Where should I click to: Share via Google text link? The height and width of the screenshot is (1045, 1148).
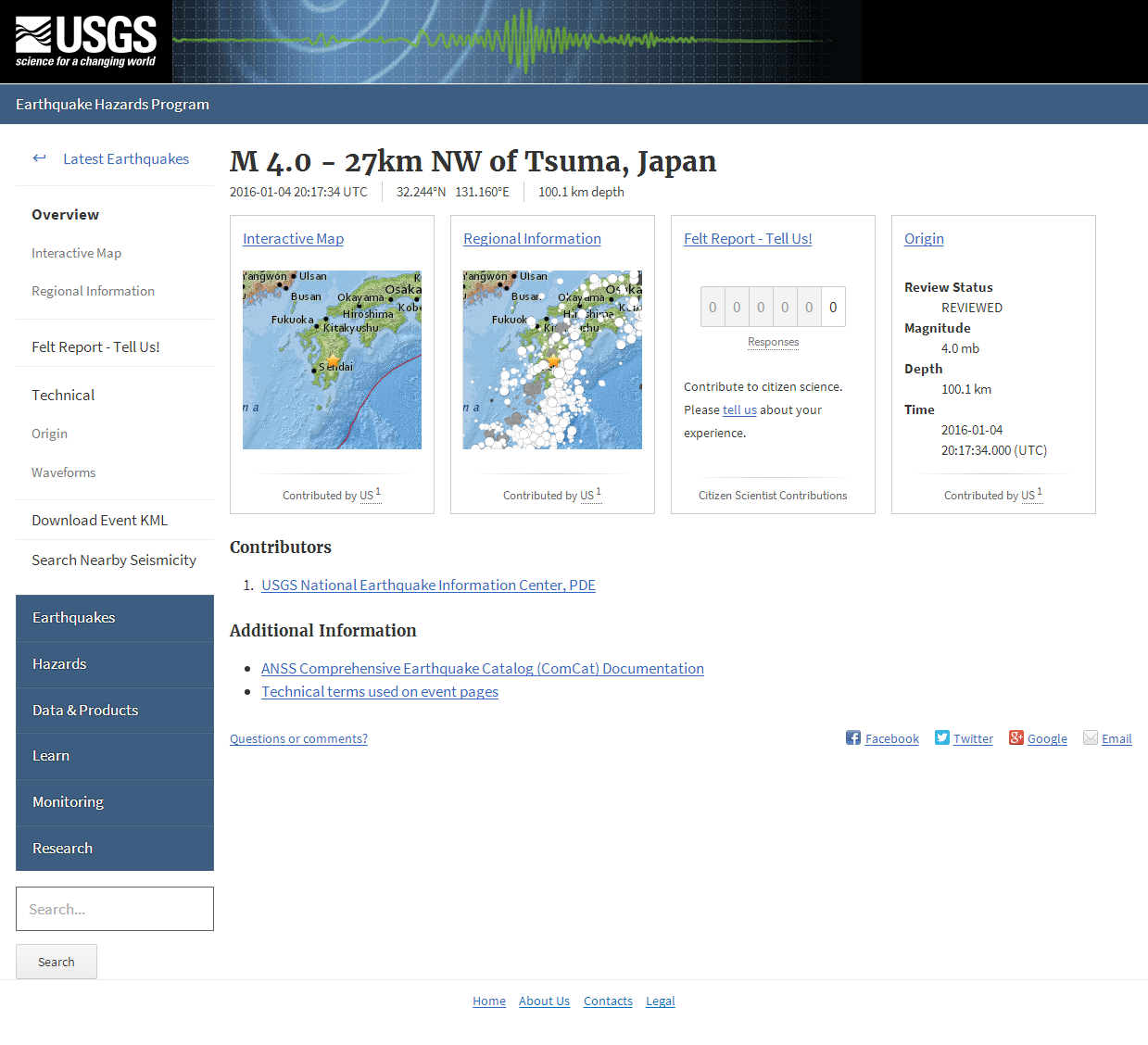[1047, 738]
